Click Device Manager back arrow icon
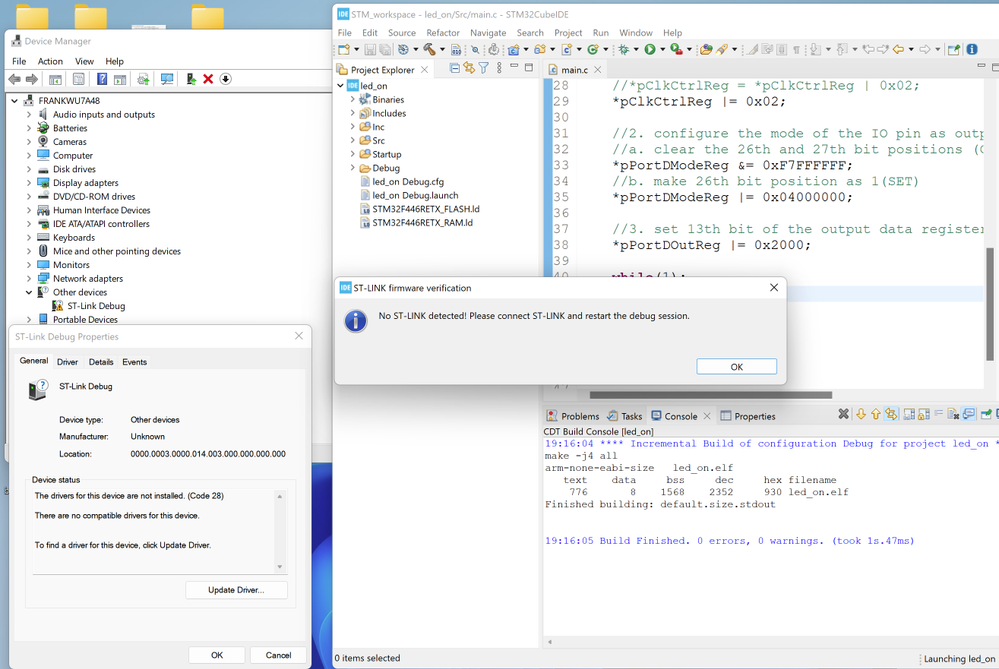The height and width of the screenshot is (669, 999). (14, 79)
